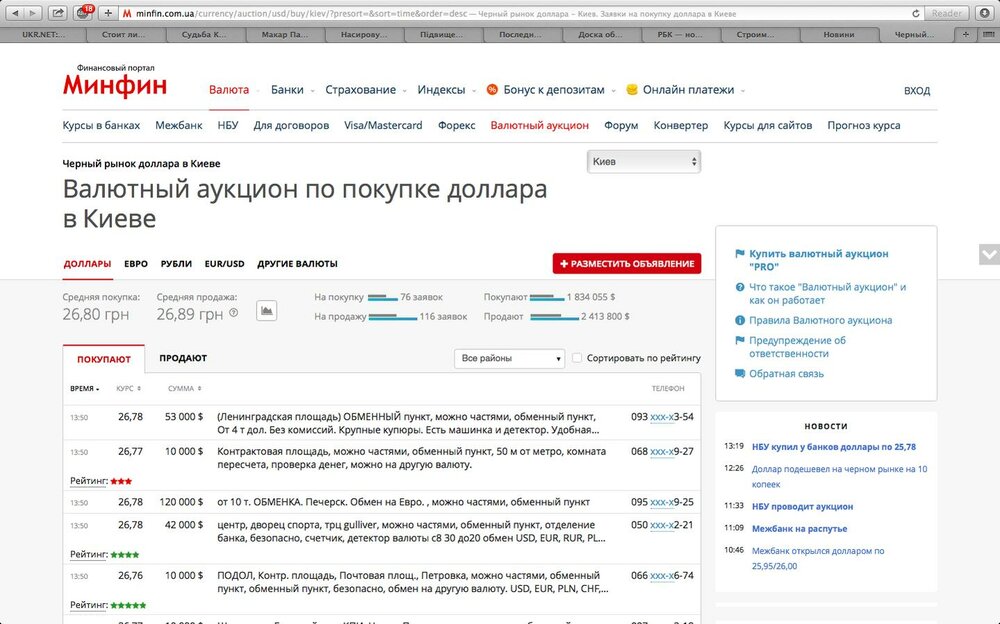Enable Сортировать по рейтингу checkbox
The height and width of the screenshot is (624, 1000).
[x=576, y=358]
